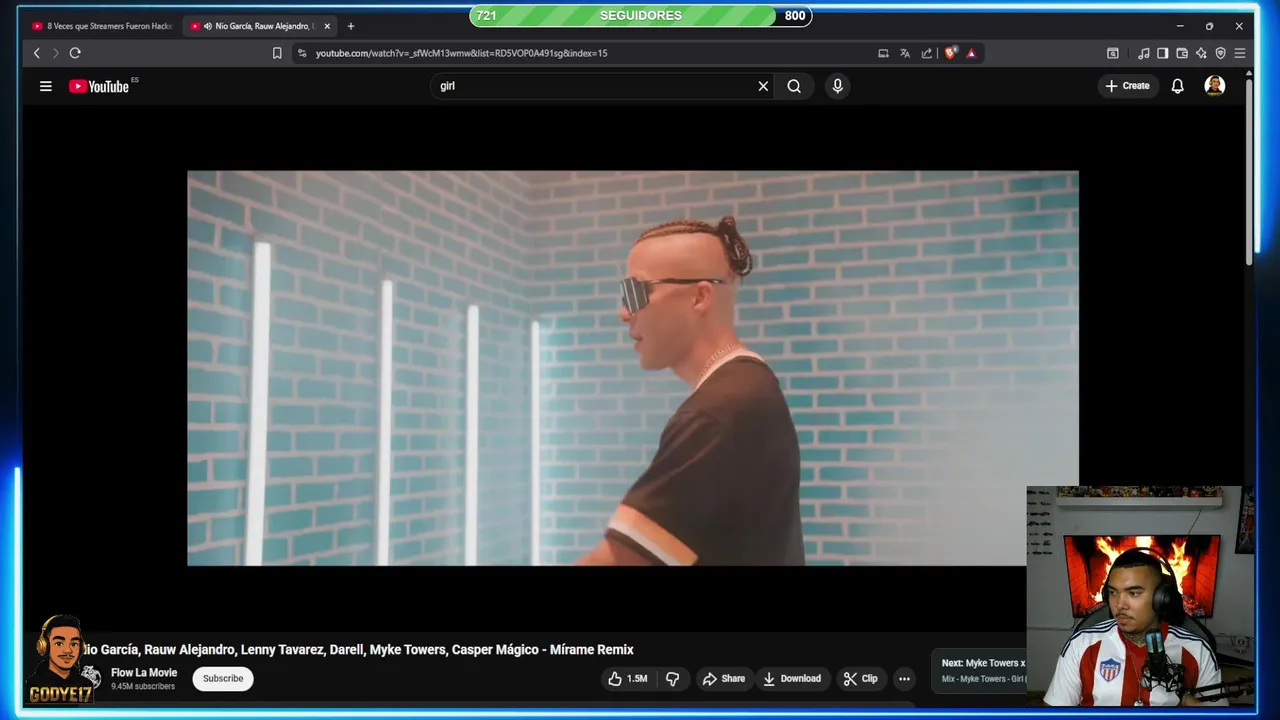Image resolution: width=1280 pixels, height=720 pixels.
Task: Open YouTube notifications bell
Action: [x=1177, y=86]
